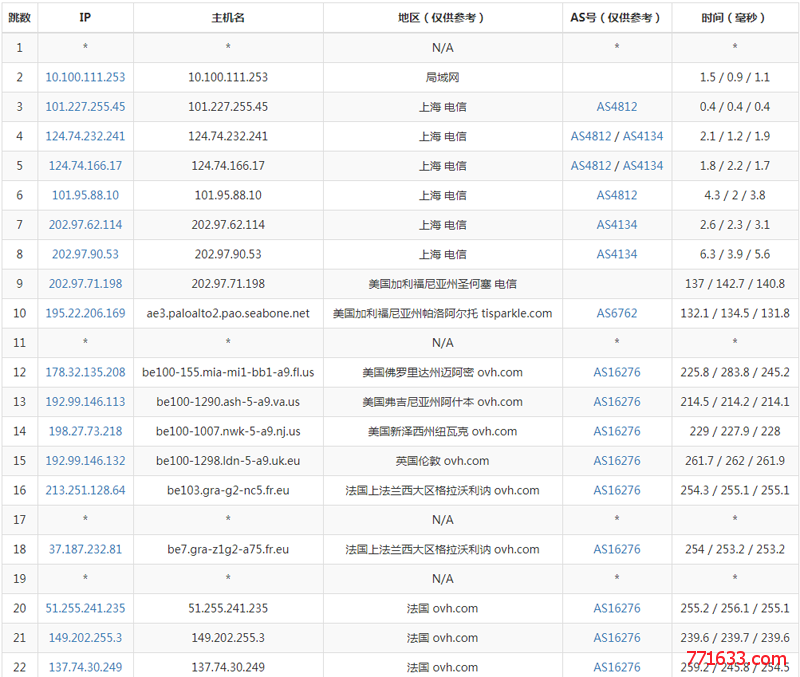The height and width of the screenshot is (677, 800).
Task: Open AS4134 link in hop 7 row
Action: (617, 225)
